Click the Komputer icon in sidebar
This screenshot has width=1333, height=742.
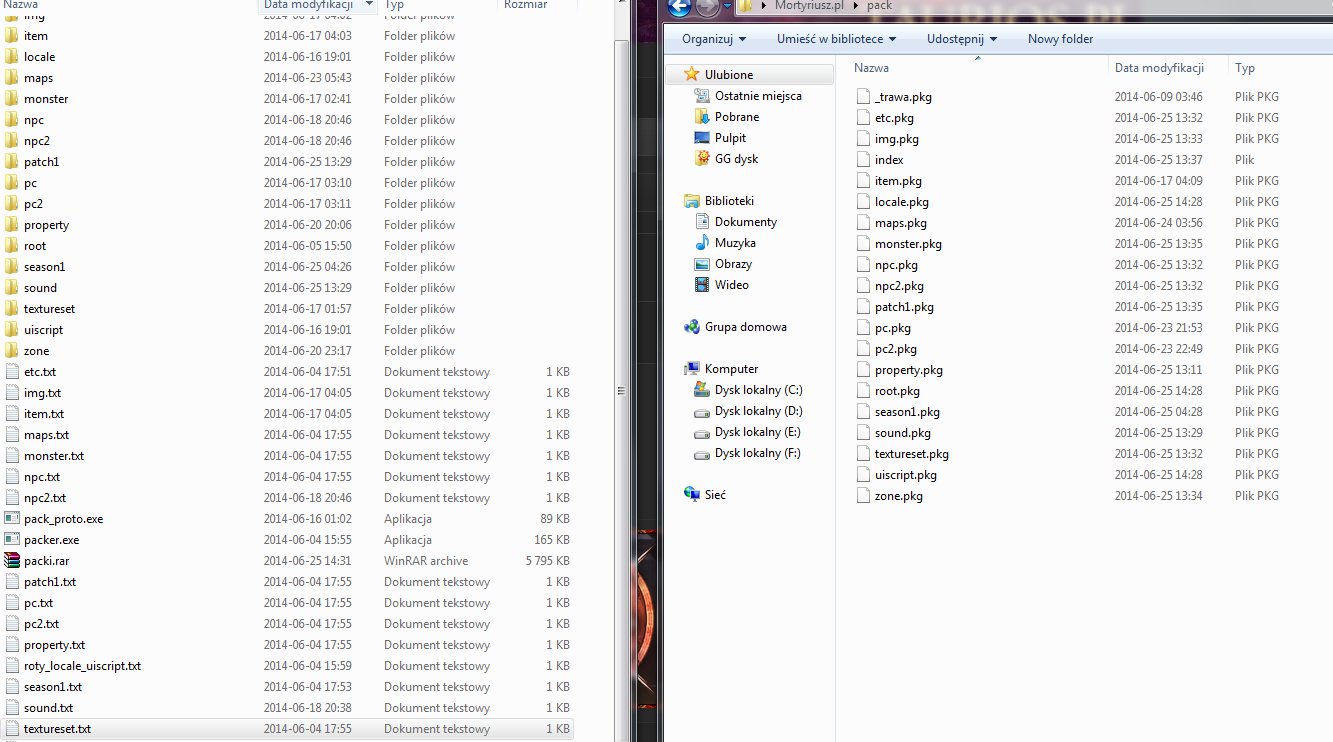(x=692, y=369)
